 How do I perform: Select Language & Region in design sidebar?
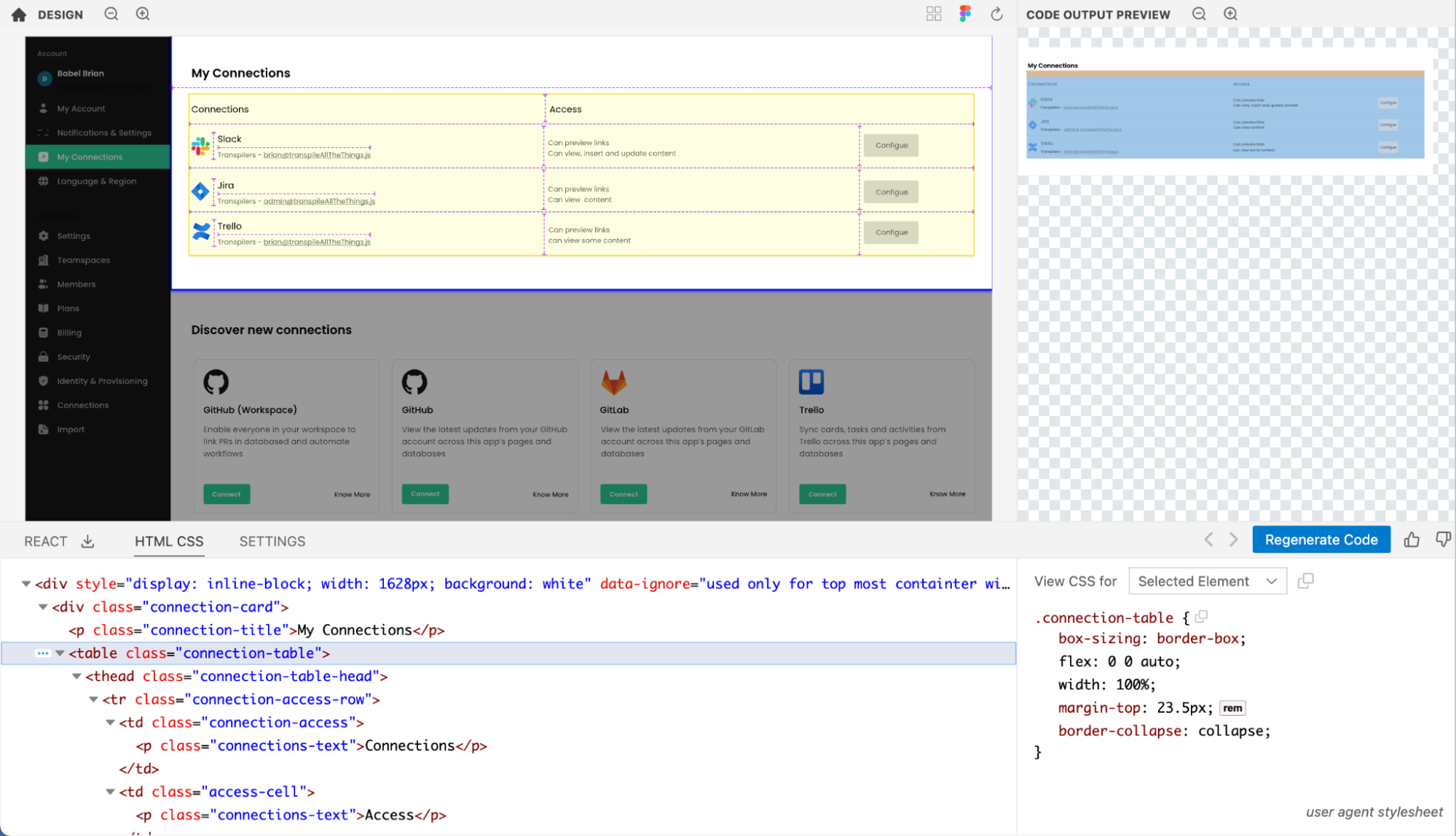point(98,181)
